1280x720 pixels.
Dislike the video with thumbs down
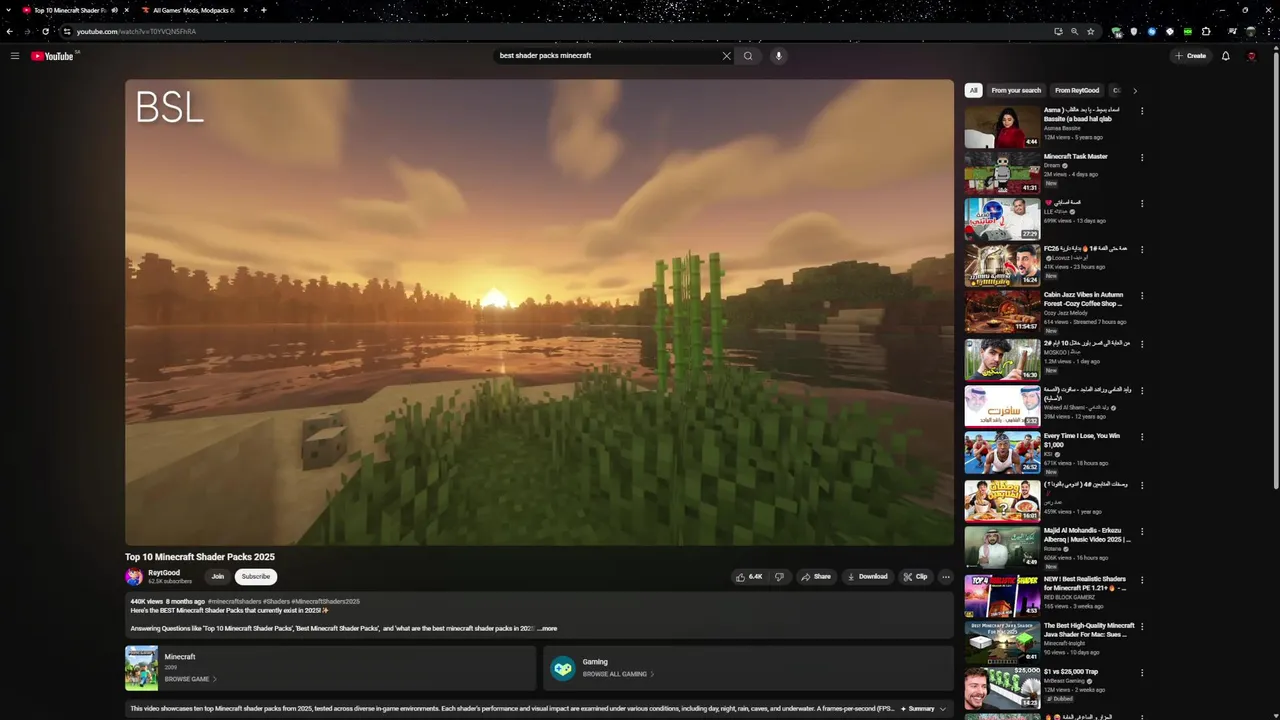779,576
